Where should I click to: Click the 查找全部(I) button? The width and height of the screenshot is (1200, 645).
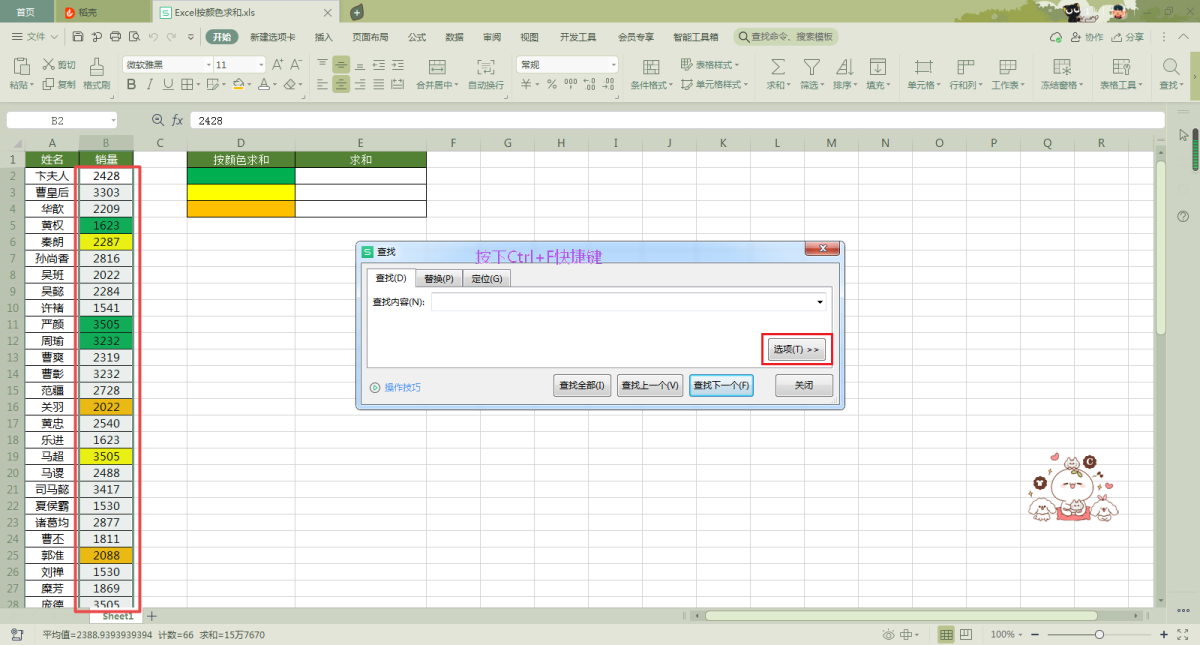coord(582,385)
